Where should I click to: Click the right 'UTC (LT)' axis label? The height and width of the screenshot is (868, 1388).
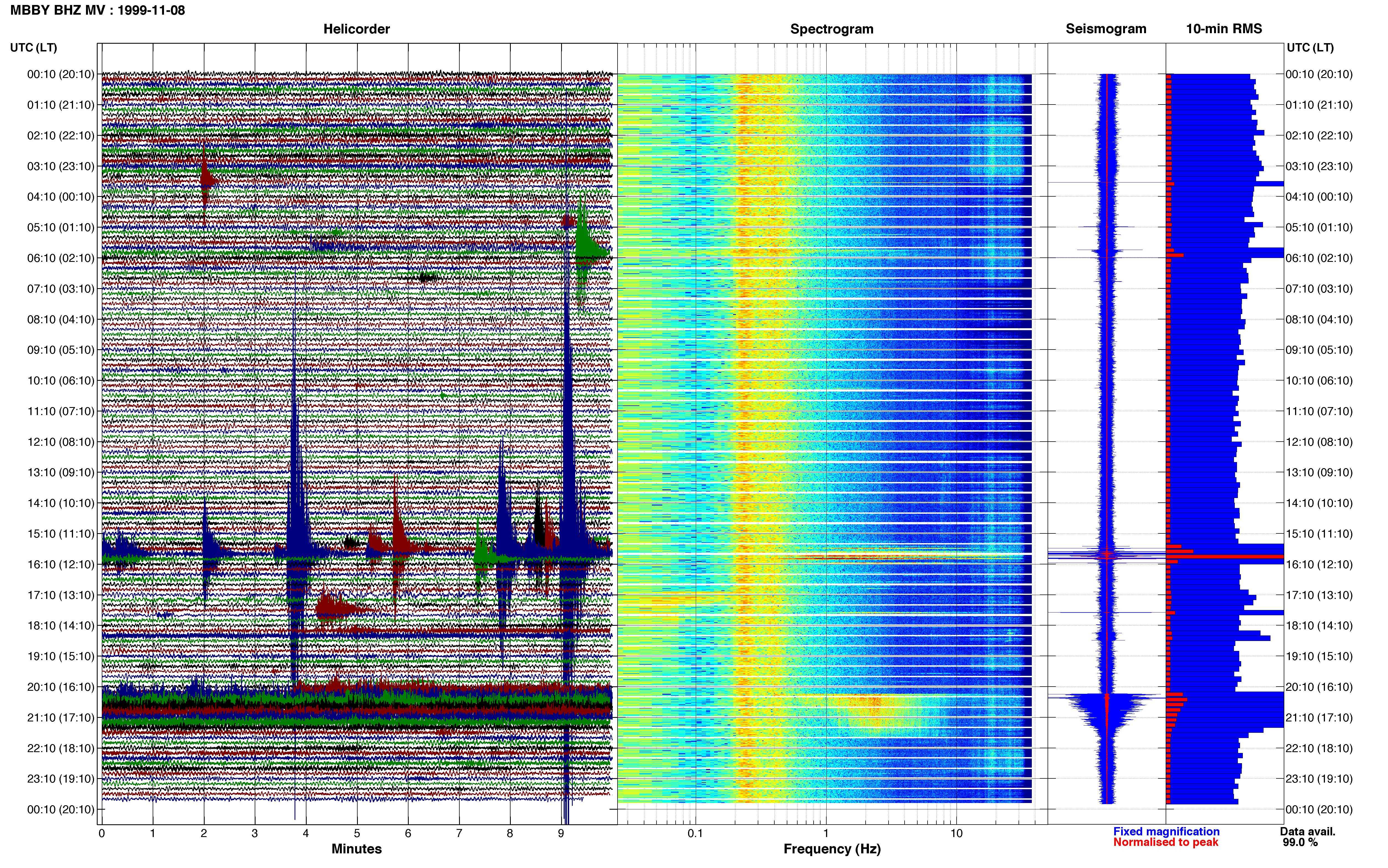click(x=1310, y=48)
